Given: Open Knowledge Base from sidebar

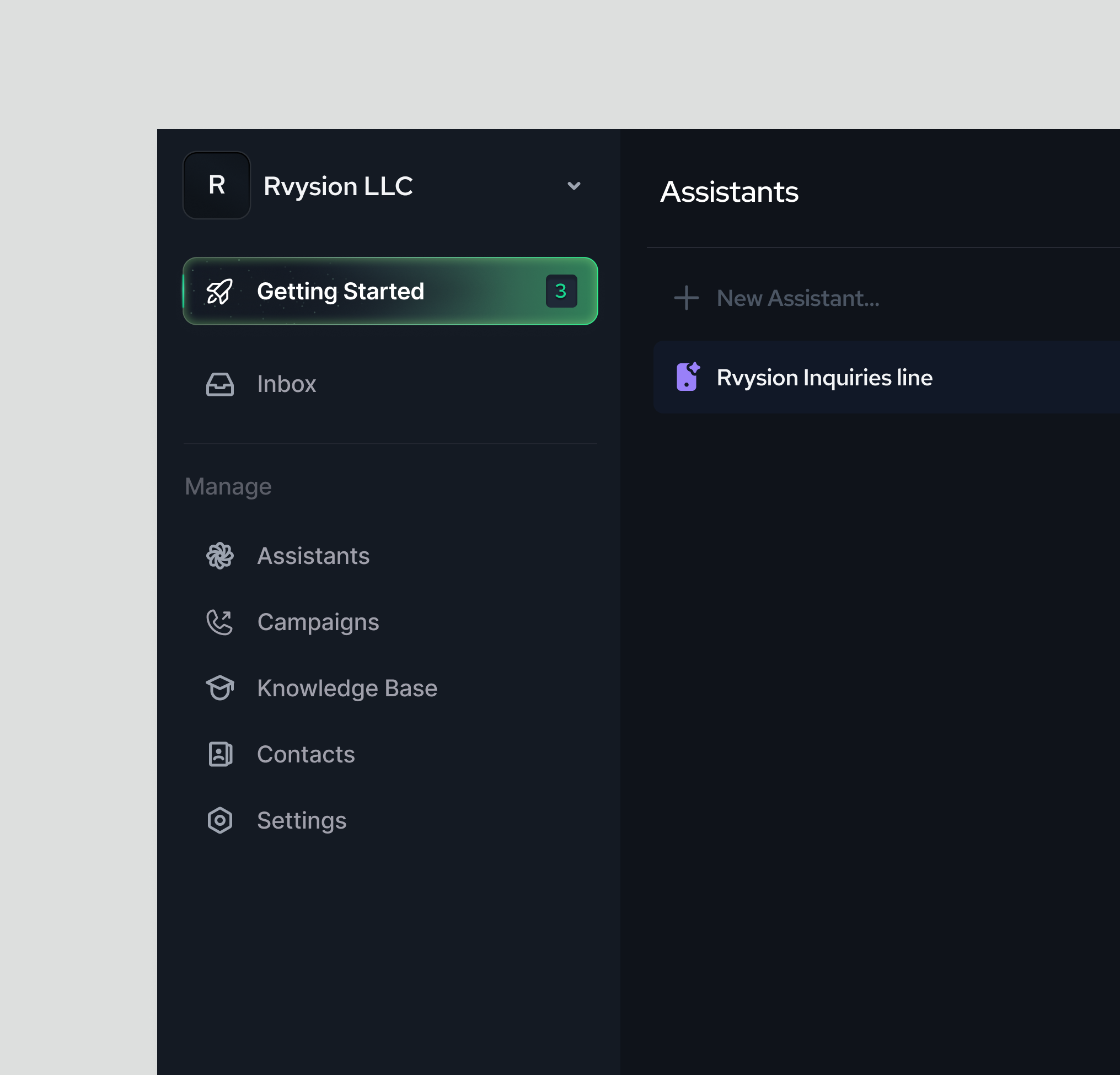Looking at the screenshot, I should tap(346, 688).
